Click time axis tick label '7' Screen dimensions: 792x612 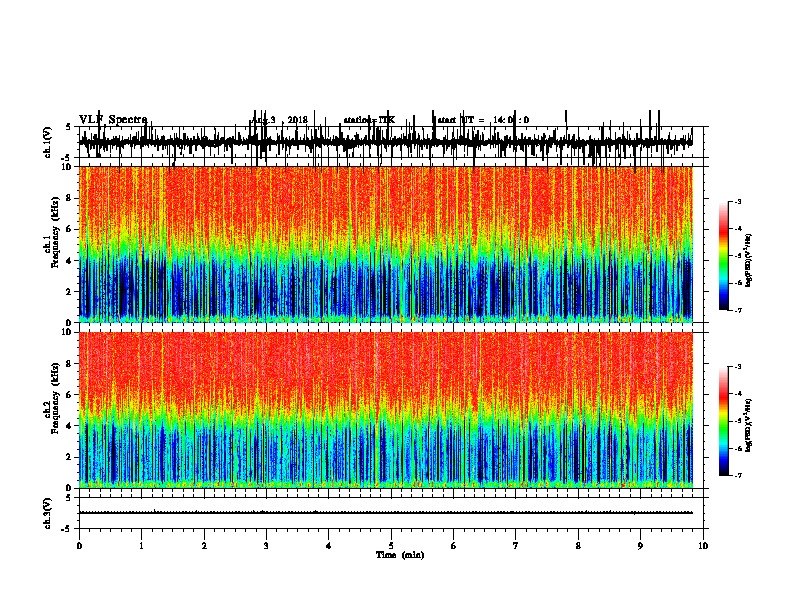(x=516, y=546)
